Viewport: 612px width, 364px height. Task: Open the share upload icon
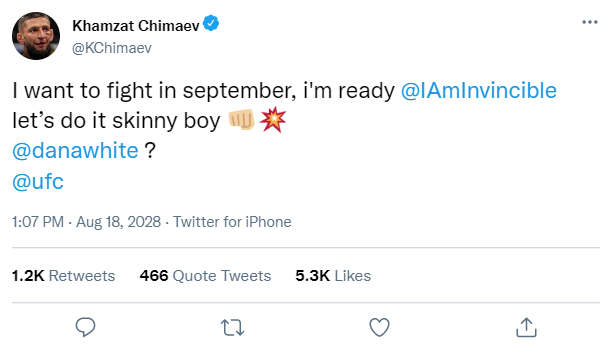[526, 327]
